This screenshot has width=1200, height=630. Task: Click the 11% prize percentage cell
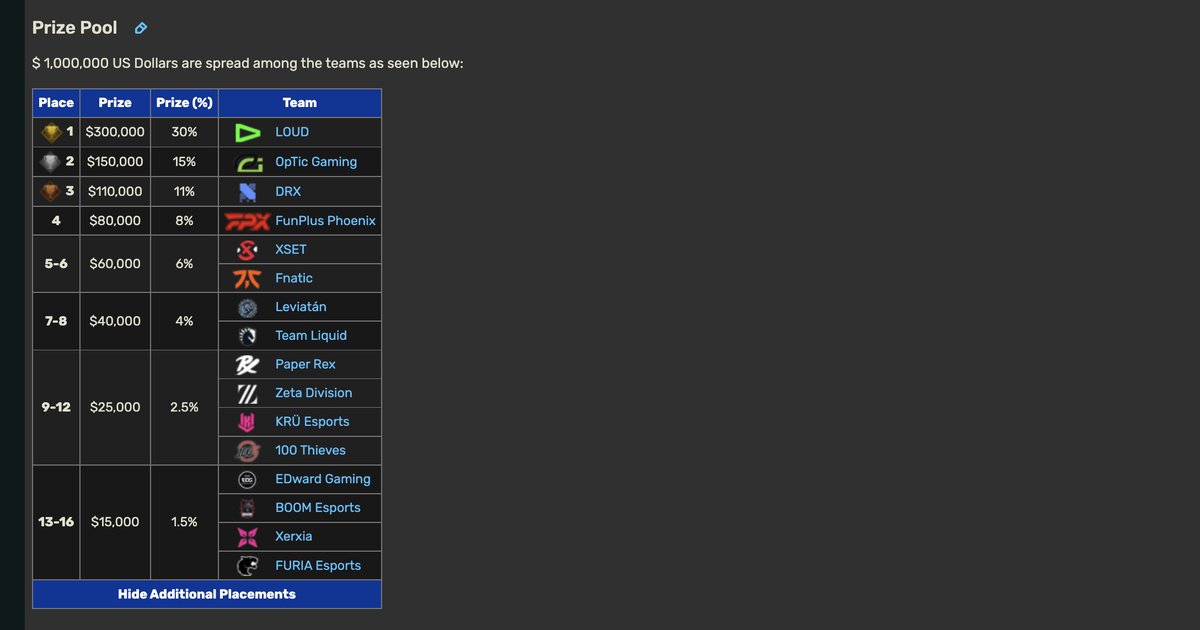184,191
